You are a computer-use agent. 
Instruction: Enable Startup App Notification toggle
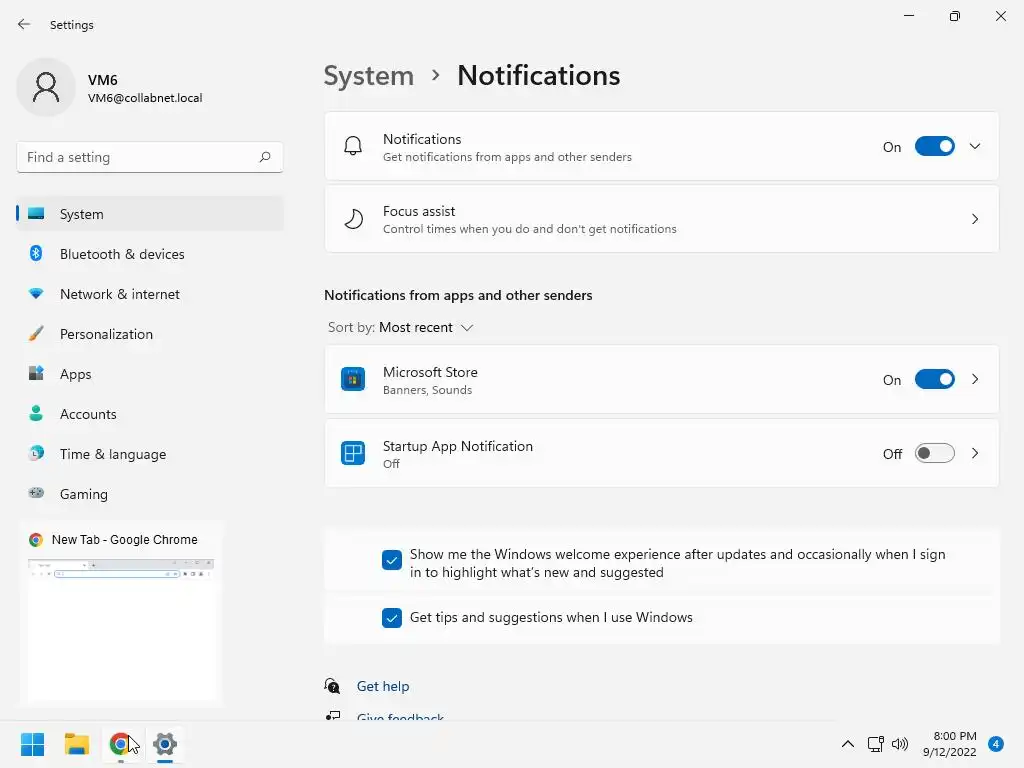(935, 454)
